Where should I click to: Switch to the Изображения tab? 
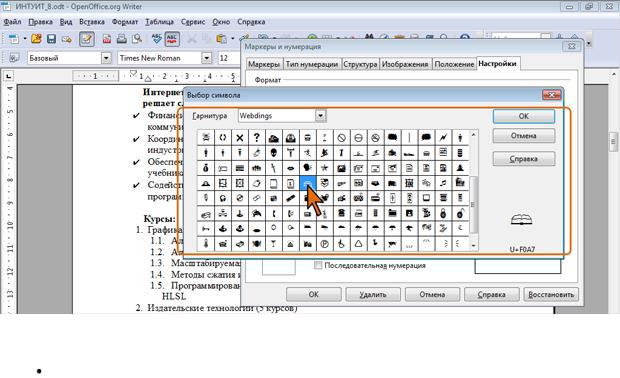[405, 64]
